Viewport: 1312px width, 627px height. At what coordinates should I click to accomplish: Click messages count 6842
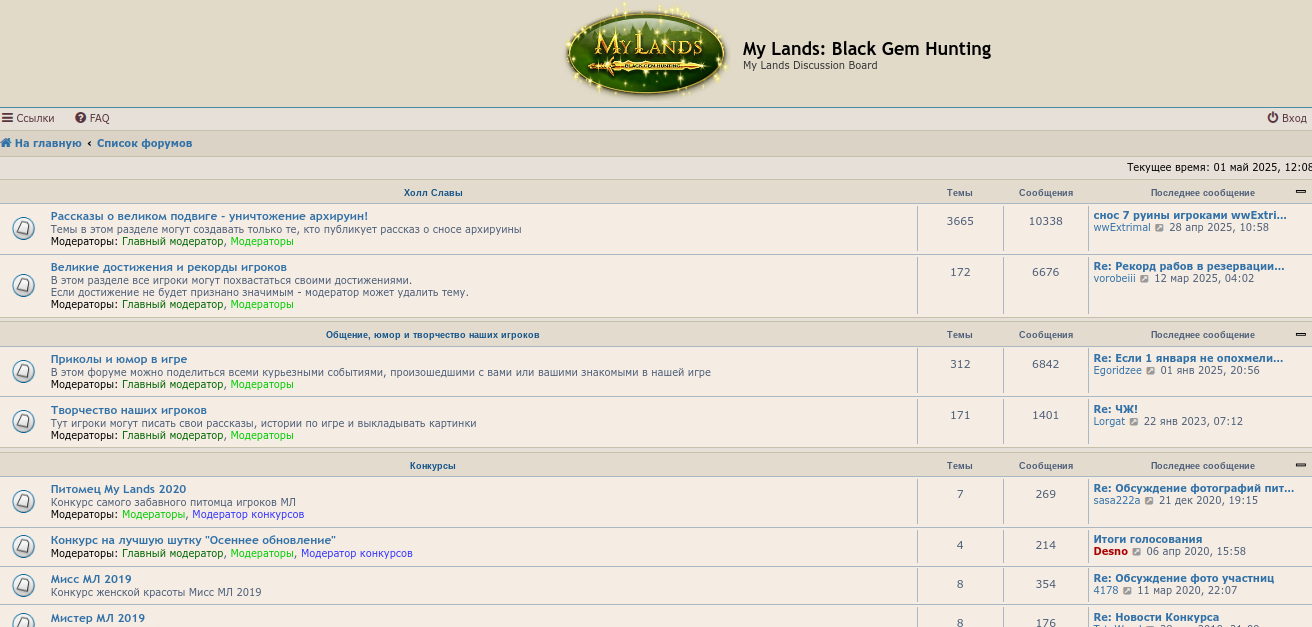tap(1046, 365)
